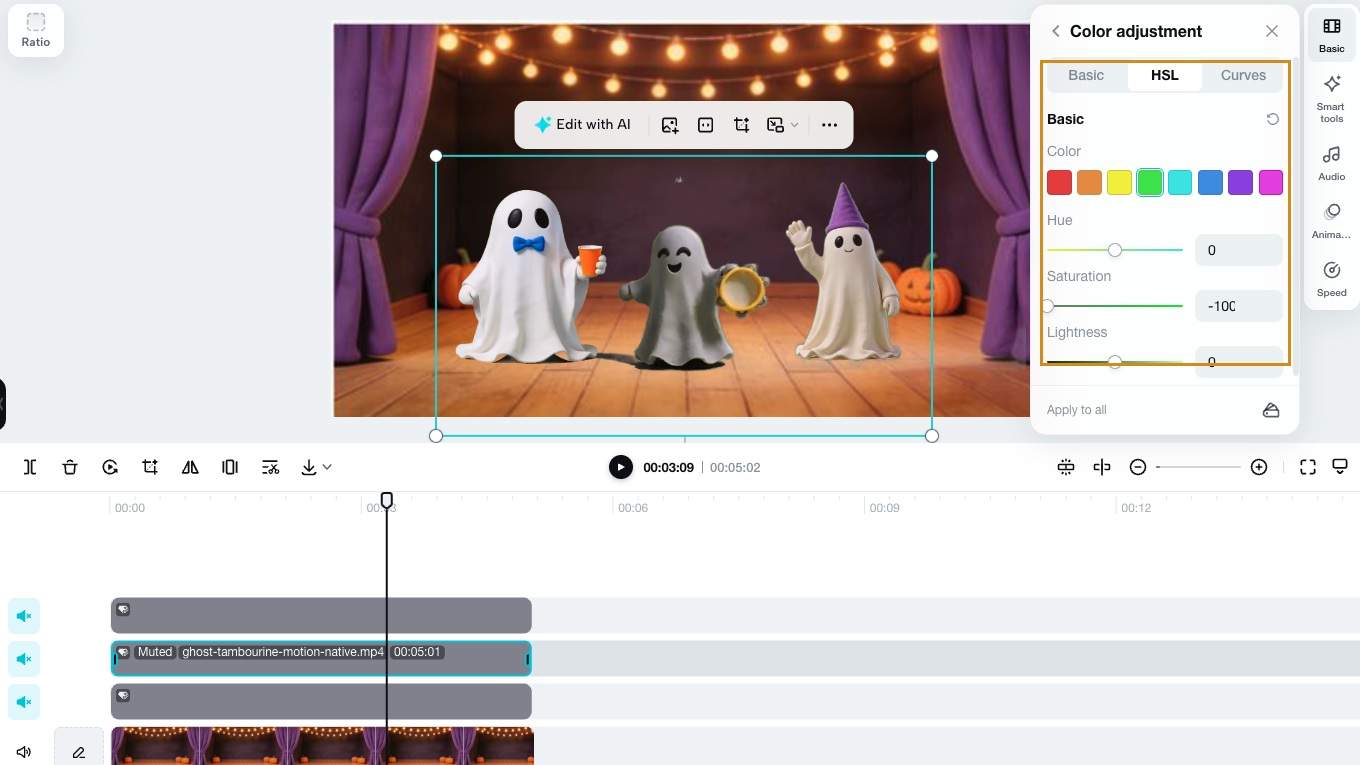
Task: Select the ghost-tambourine-motion-native.mp4 clip
Action: [x=321, y=659]
